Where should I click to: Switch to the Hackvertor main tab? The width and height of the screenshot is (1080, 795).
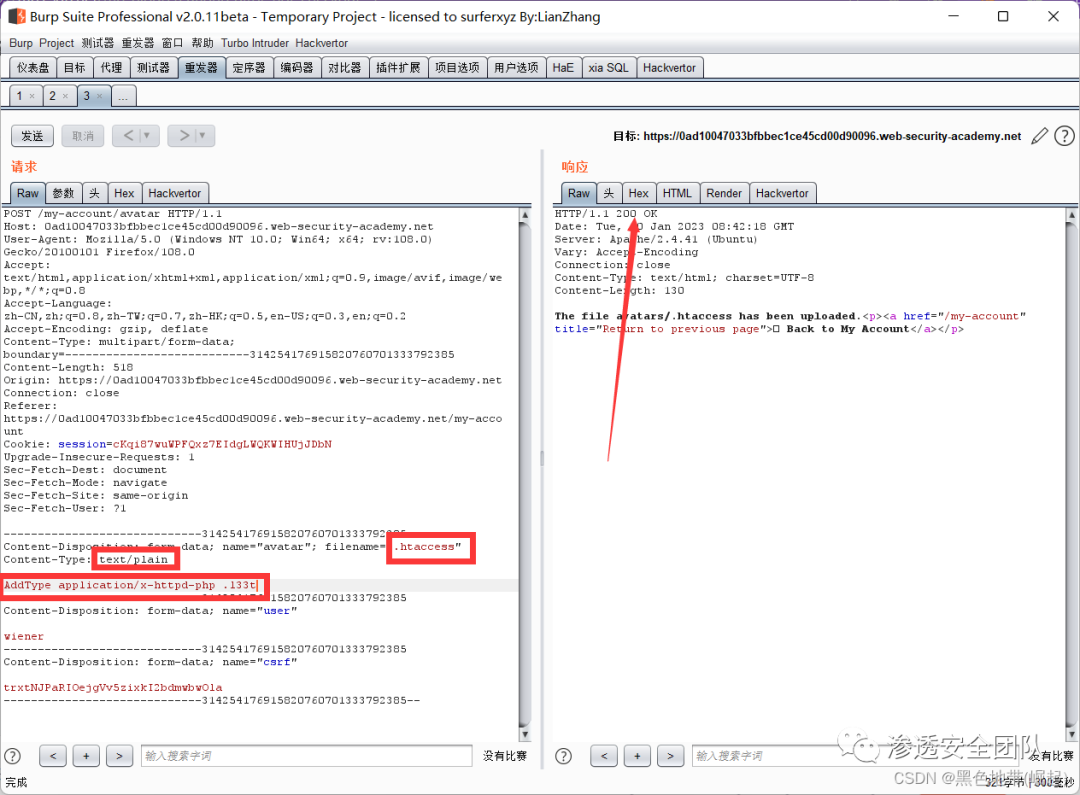(x=669, y=68)
